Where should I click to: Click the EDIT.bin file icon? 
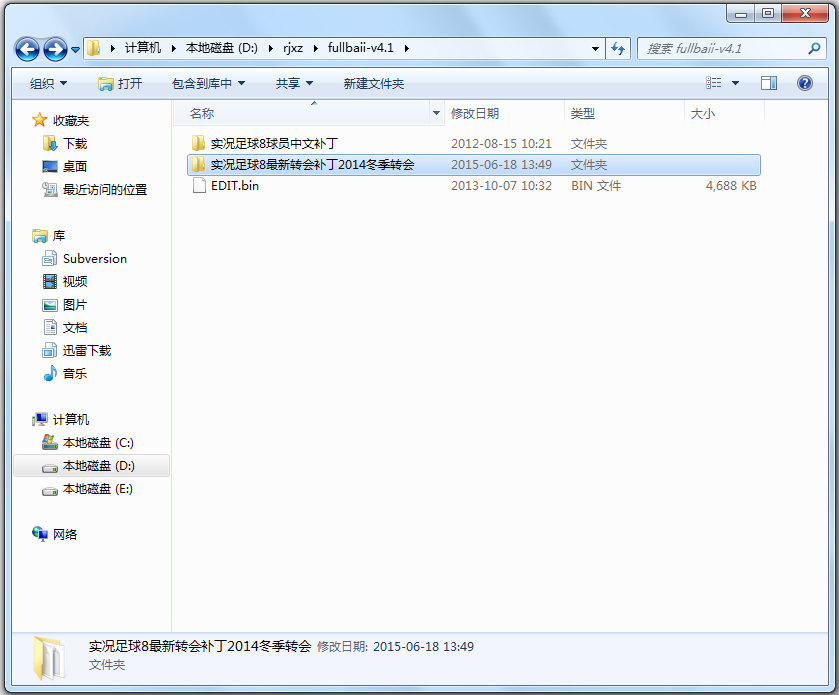(x=199, y=186)
